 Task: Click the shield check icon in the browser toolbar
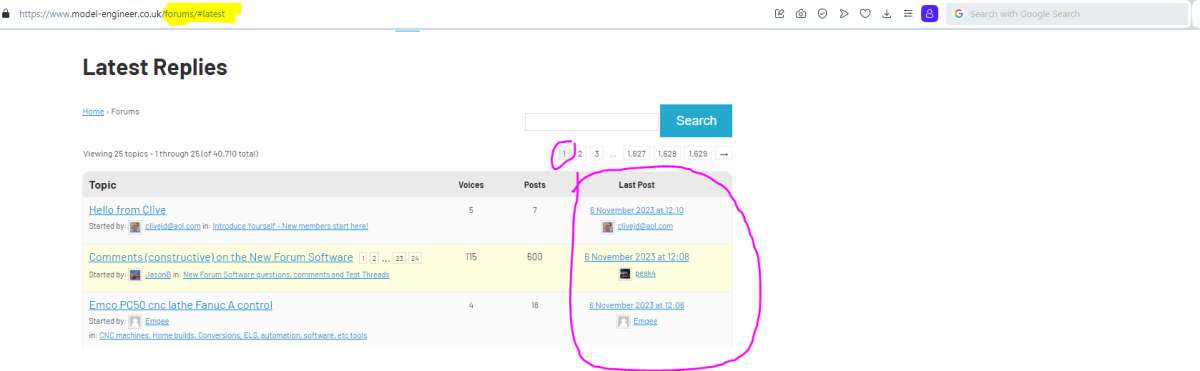coord(822,14)
